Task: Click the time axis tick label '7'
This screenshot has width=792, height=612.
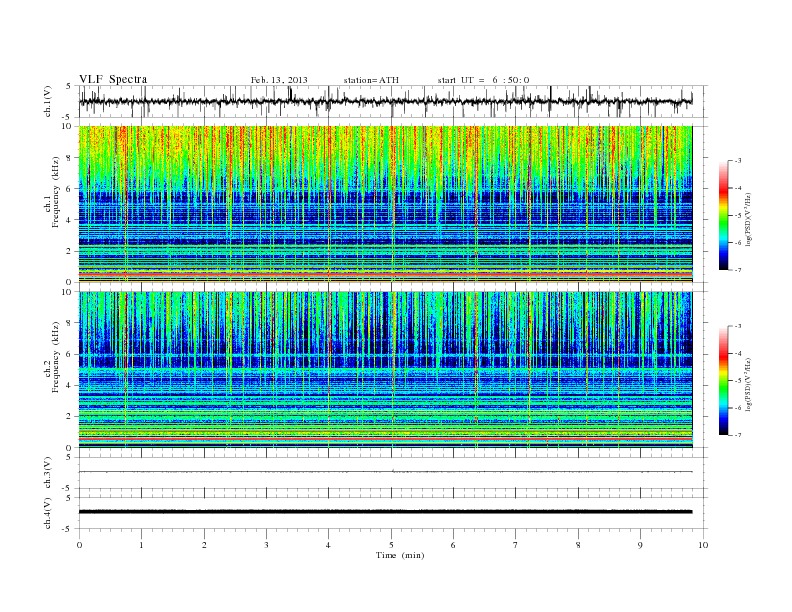Action: (x=516, y=545)
